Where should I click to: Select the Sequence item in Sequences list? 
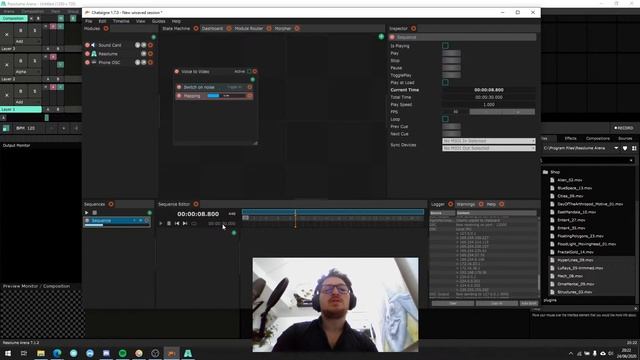point(117,221)
